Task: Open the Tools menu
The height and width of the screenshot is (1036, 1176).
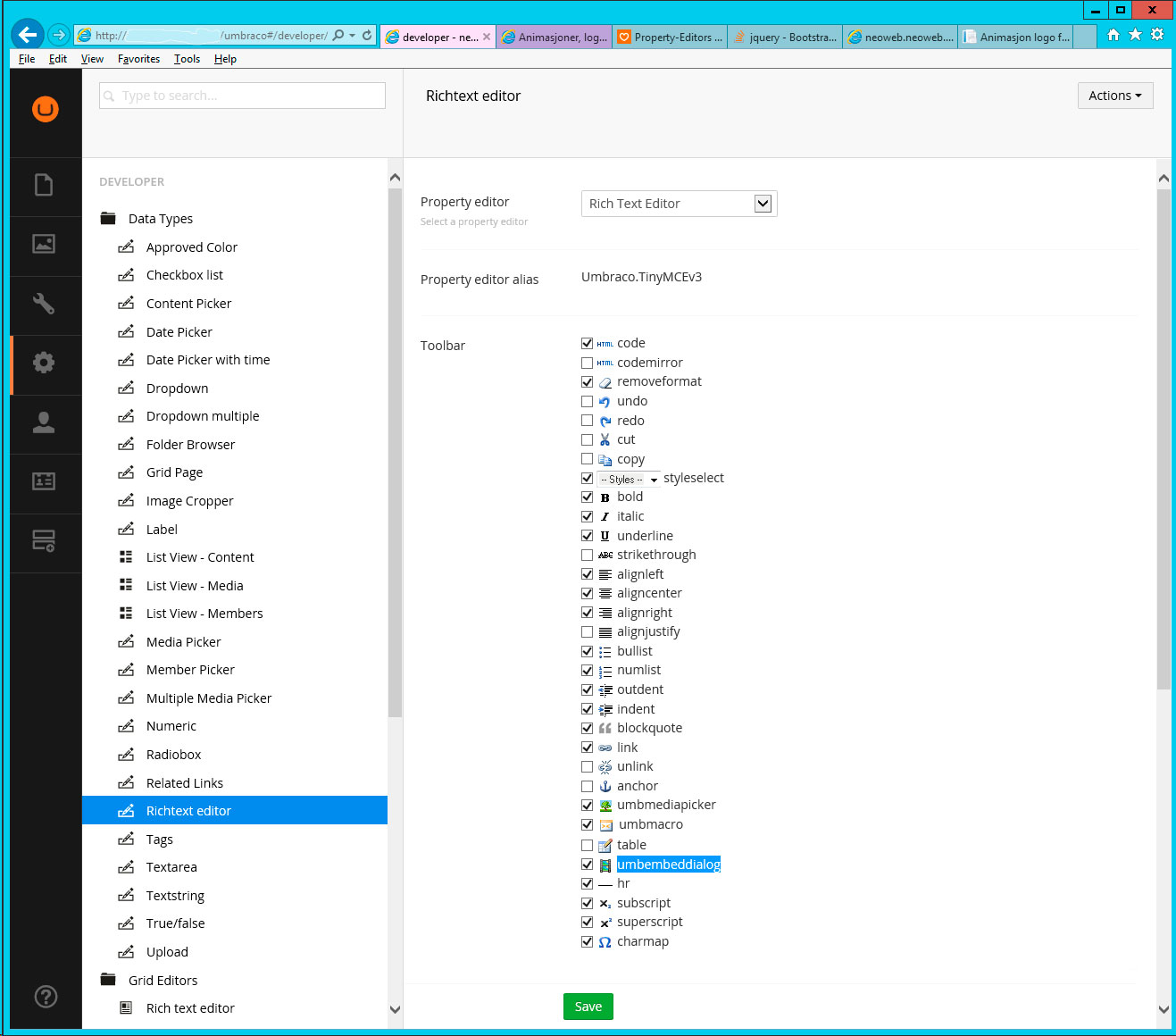Action: coord(187,59)
